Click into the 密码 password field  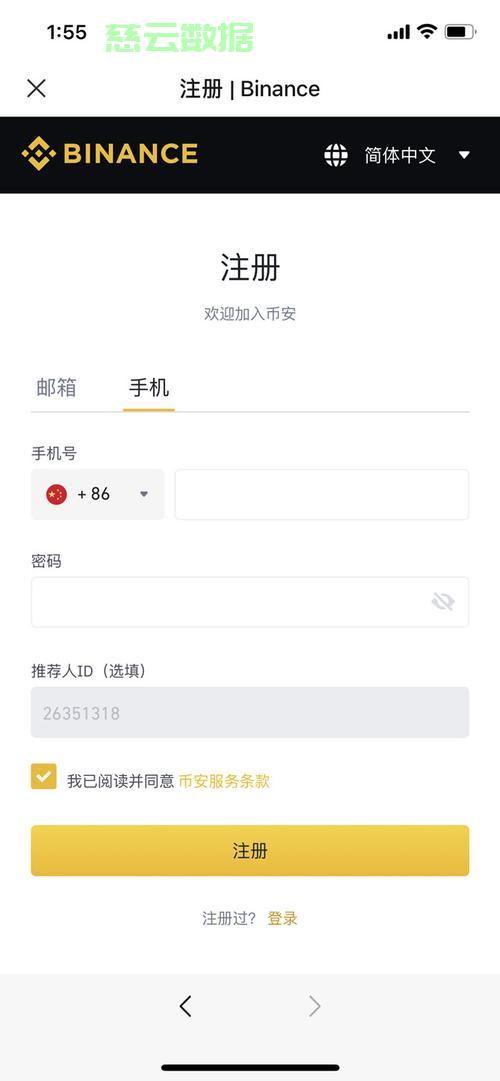pyautogui.click(x=250, y=602)
